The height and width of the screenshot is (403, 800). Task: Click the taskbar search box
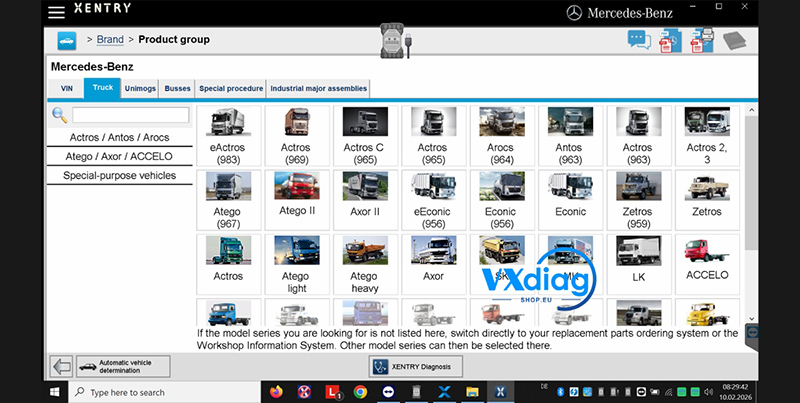[164, 392]
